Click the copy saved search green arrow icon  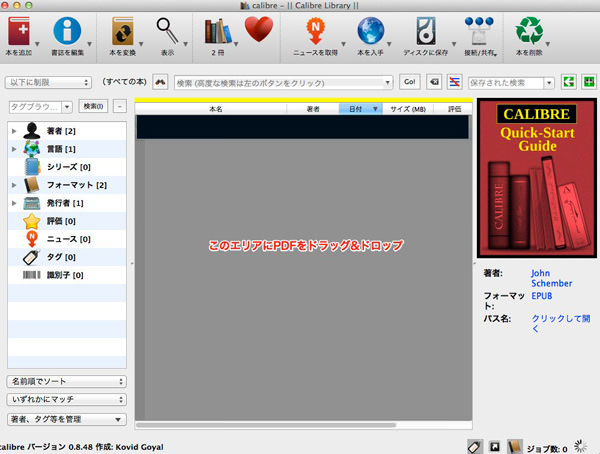coord(569,82)
